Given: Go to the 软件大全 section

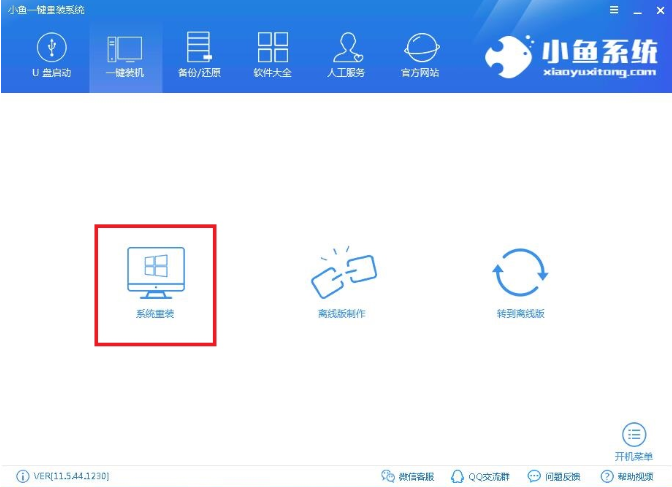Looking at the screenshot, I should 272,56.
